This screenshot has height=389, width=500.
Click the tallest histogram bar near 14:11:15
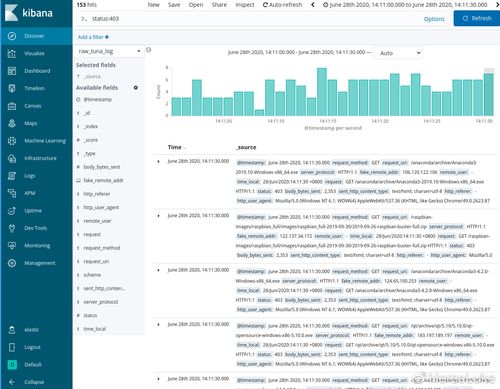[322, 92]
